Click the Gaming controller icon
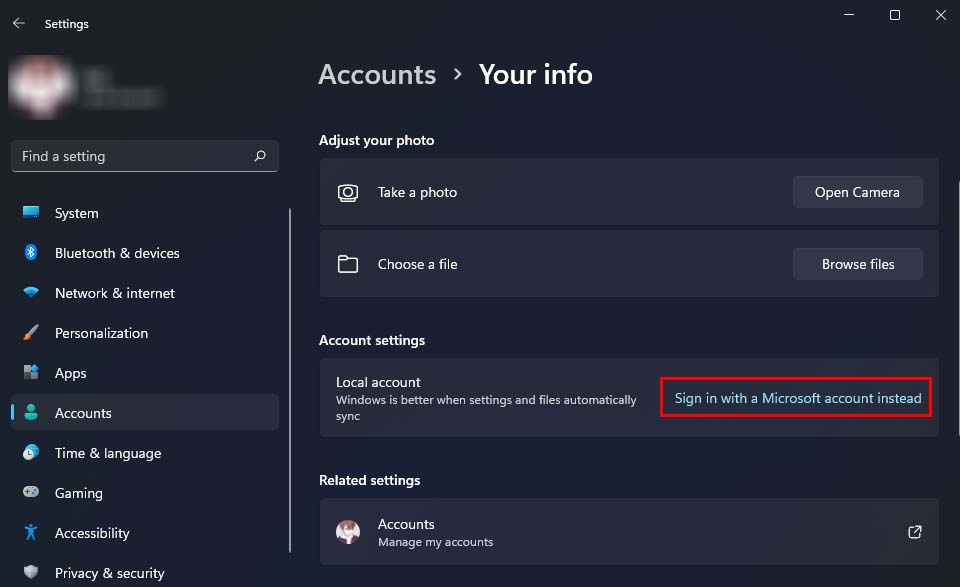 tap(31, 492)
